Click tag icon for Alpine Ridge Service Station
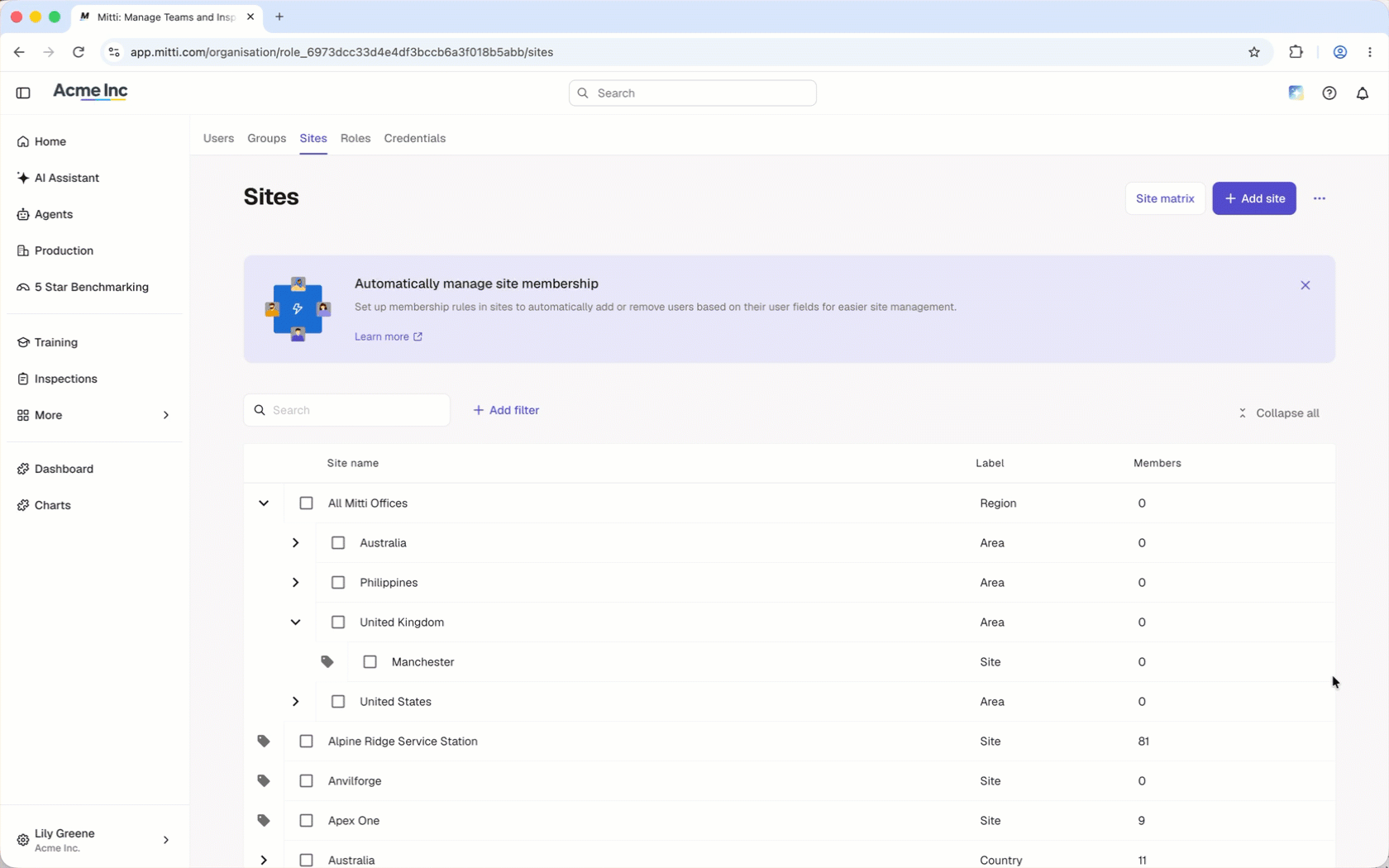The height and width of the screenshot is (868, 1389). click(x=264, y=742)
